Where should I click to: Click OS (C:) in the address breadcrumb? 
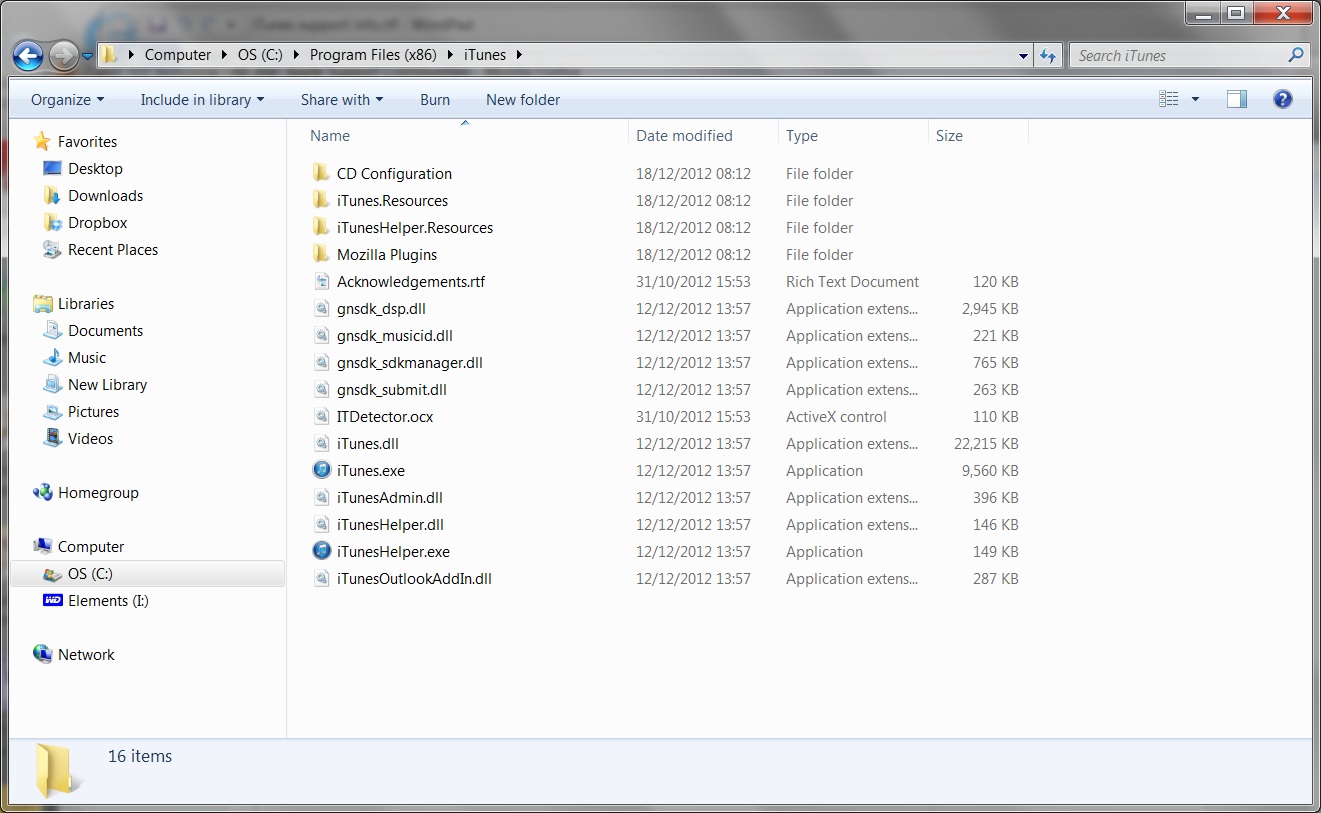coord(260,55)
